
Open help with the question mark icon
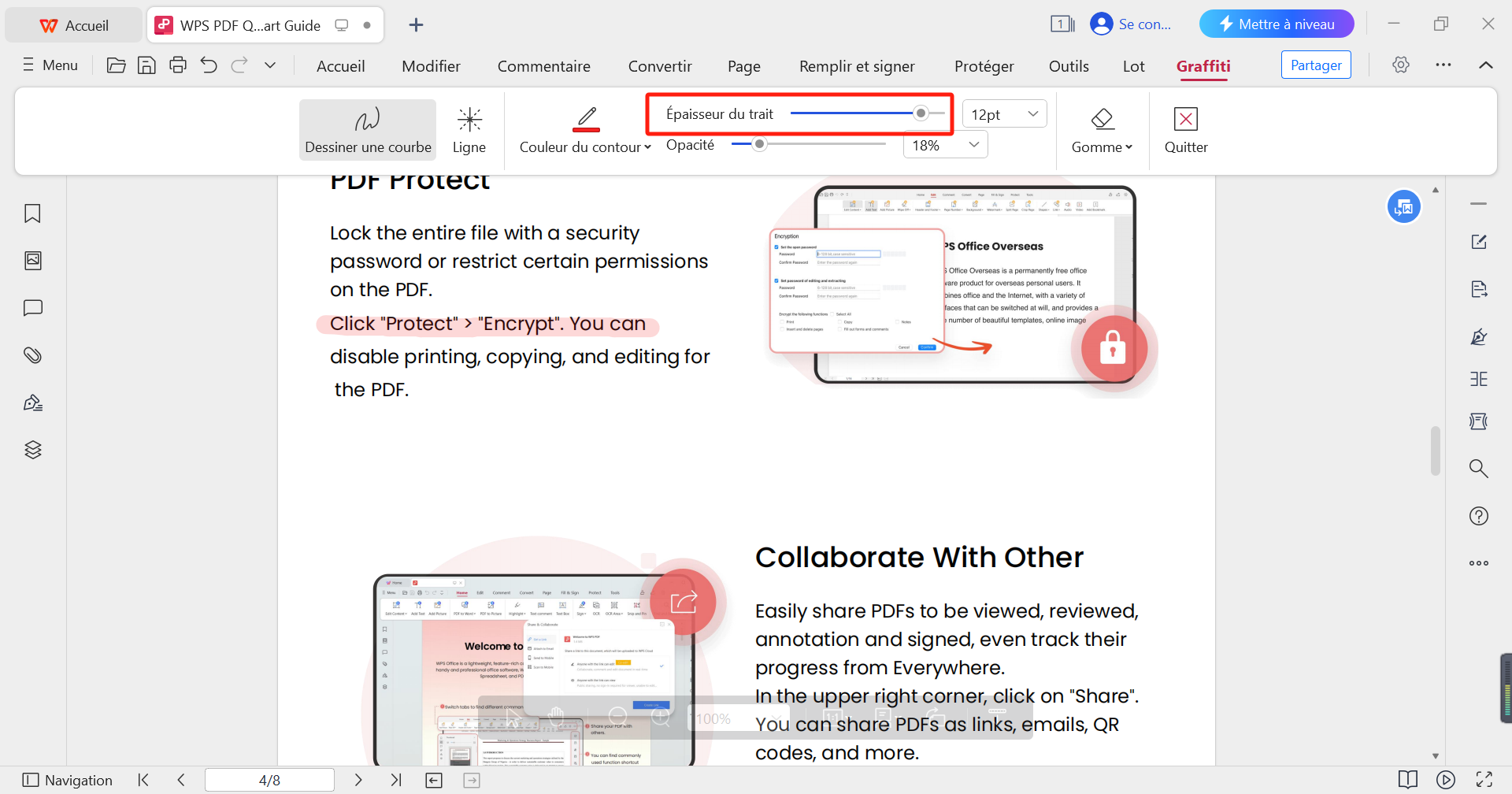1479,516
